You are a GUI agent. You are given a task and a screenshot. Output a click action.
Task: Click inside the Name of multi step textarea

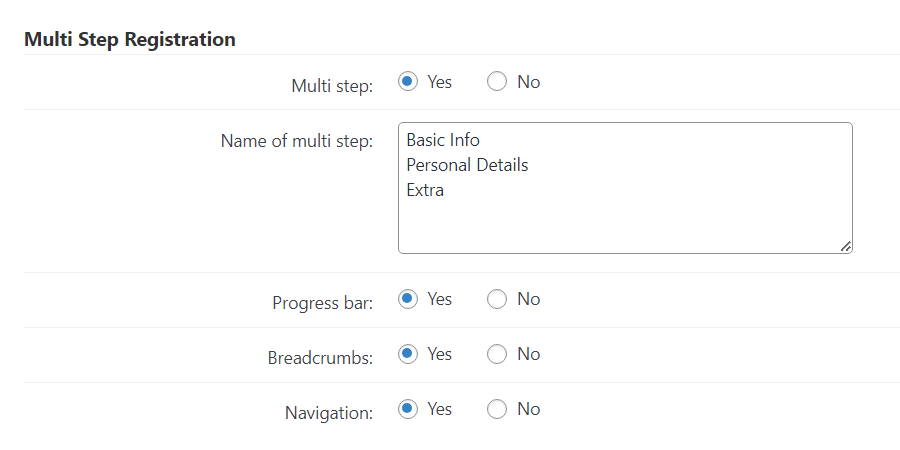[x=625, y=188]
